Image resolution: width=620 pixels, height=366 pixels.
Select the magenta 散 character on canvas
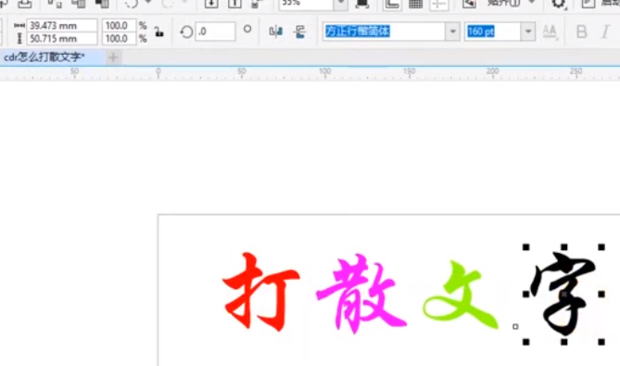pyautogui.click(x=361, y=293)
